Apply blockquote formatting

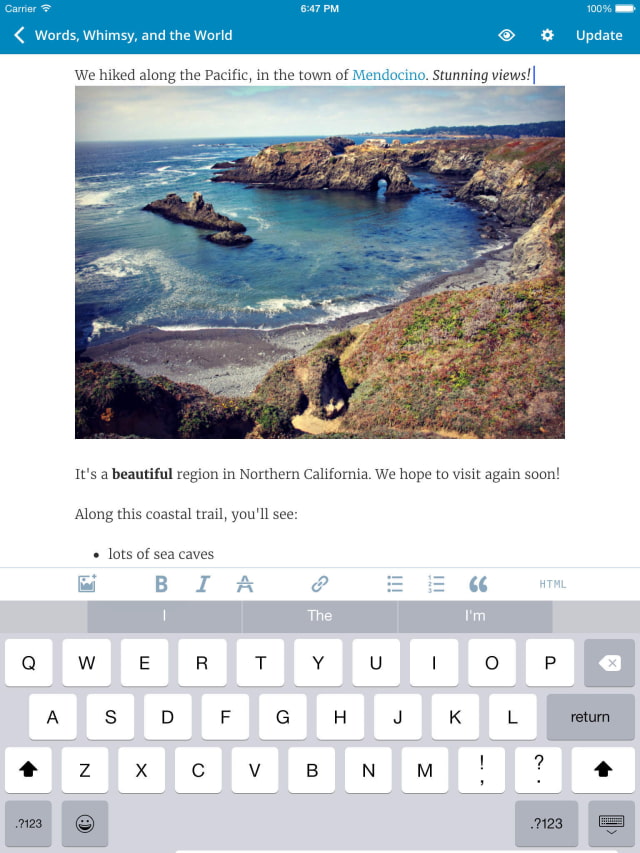pos(478,584)
